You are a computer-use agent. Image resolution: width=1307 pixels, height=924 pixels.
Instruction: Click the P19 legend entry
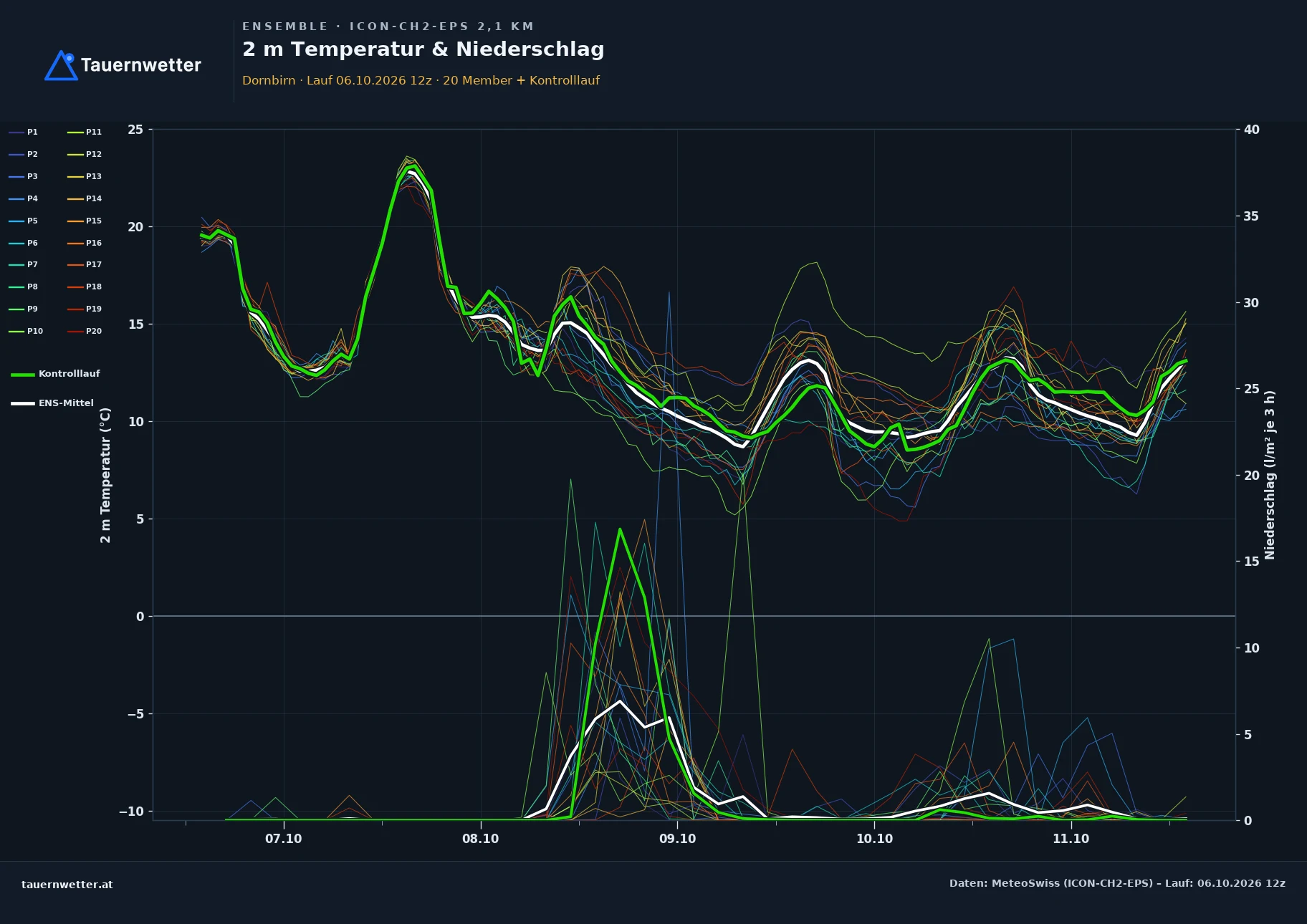(x=85, y=309)
